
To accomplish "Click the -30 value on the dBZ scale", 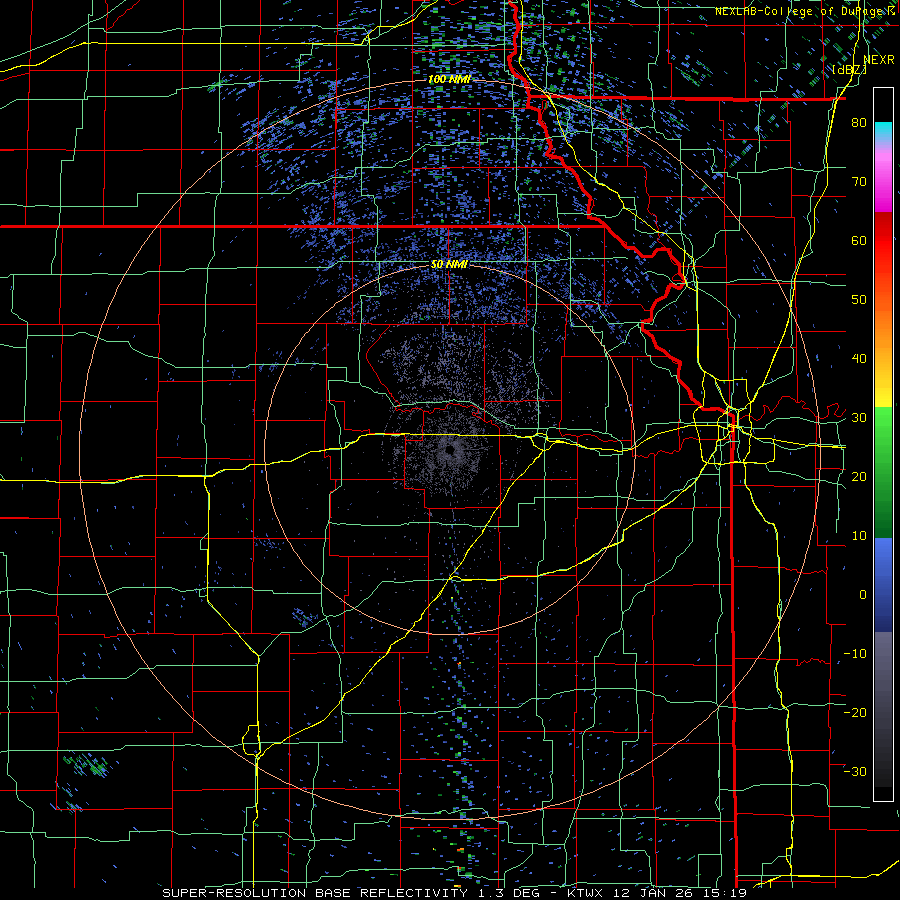I will click(x=855, y=772).
